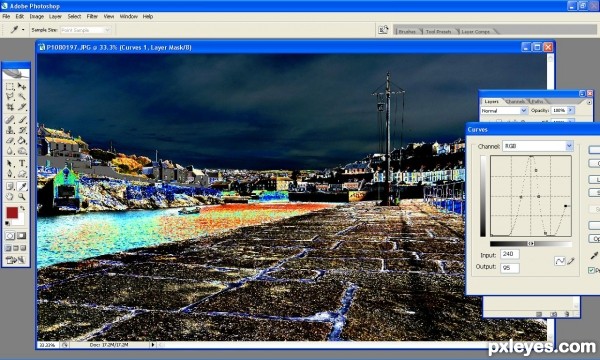This screenshot has width=600, height=360.
Task: Open the Layer menu
Action: [x=55, y=16]
